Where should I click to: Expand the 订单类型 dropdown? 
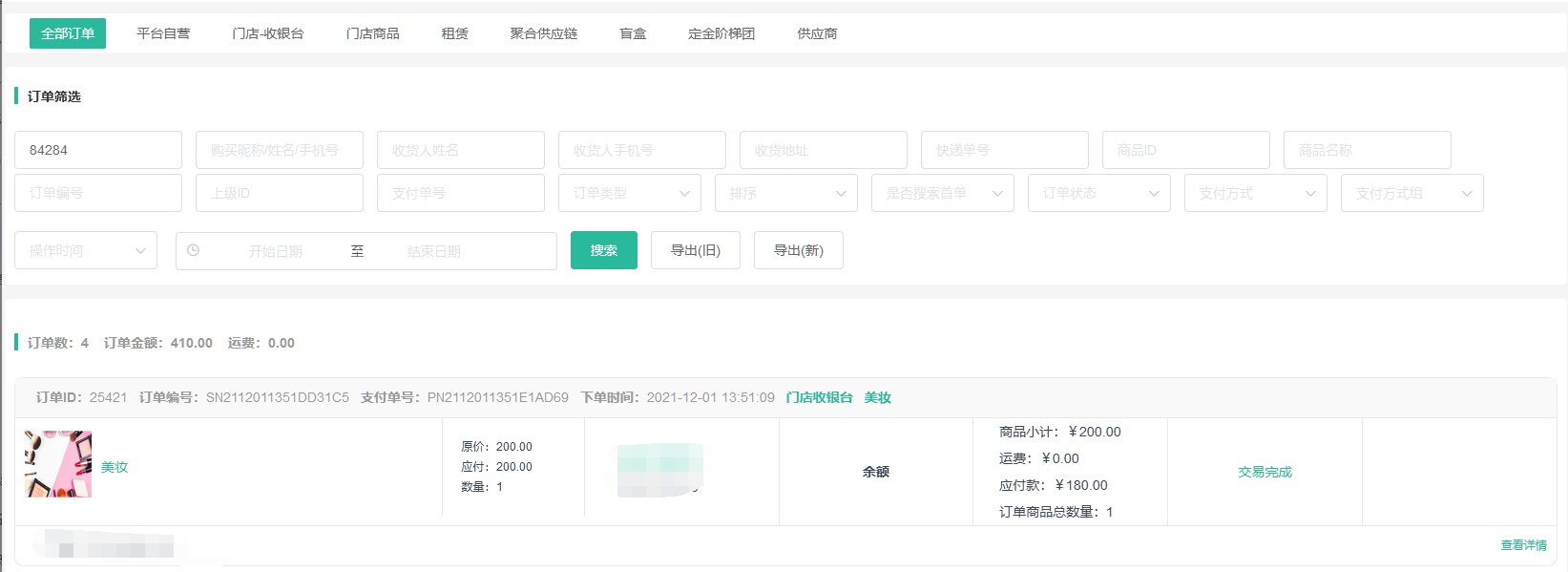(629, 193)
